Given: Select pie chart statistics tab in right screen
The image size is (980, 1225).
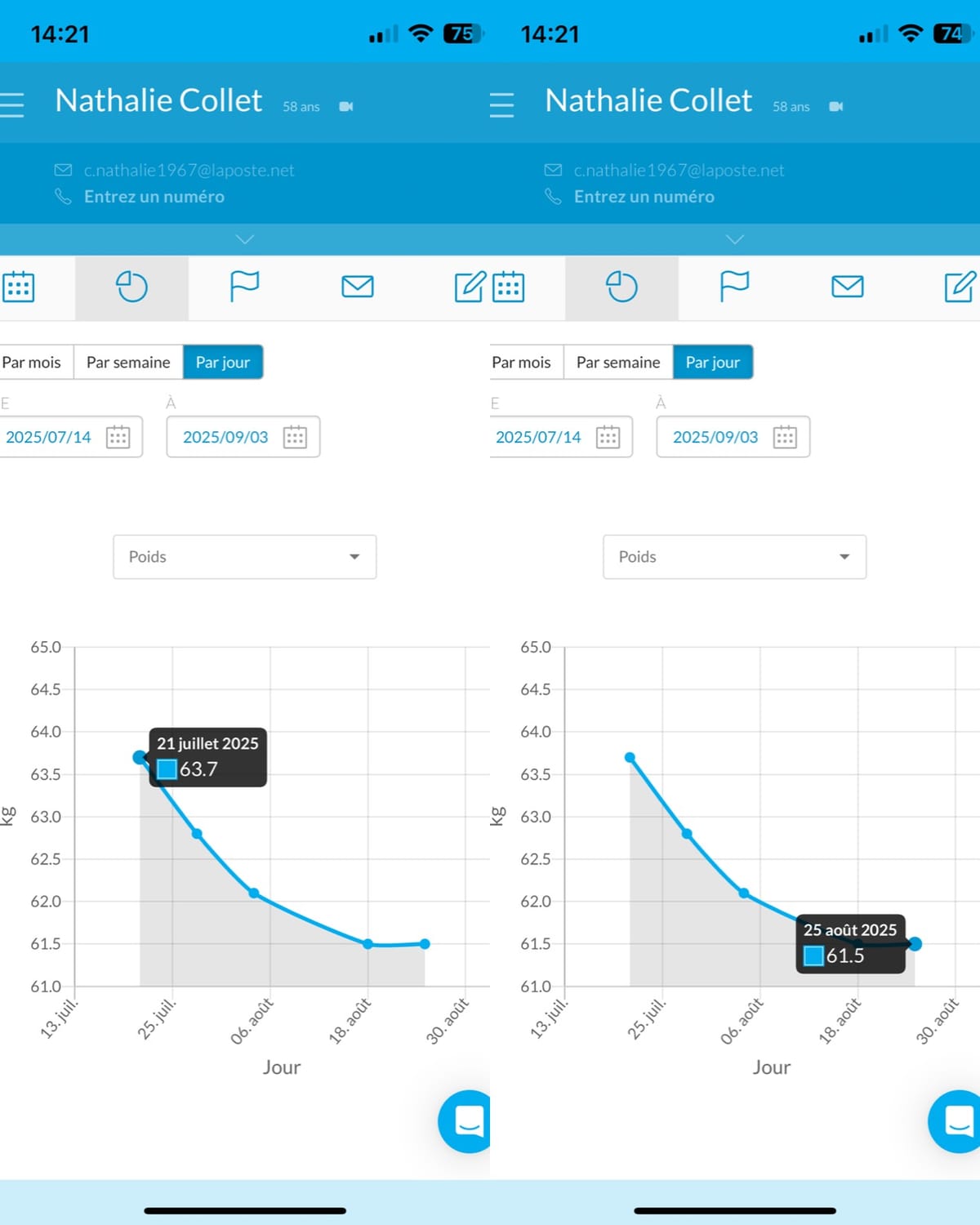Looking at the screenshot, I should [621, 287].
